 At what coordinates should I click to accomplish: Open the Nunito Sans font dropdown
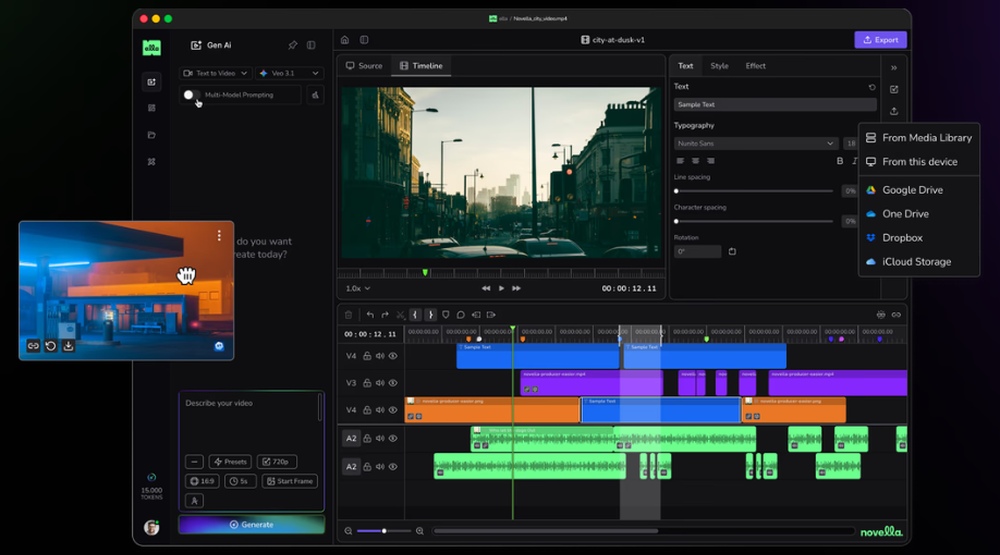pos(755,144)
